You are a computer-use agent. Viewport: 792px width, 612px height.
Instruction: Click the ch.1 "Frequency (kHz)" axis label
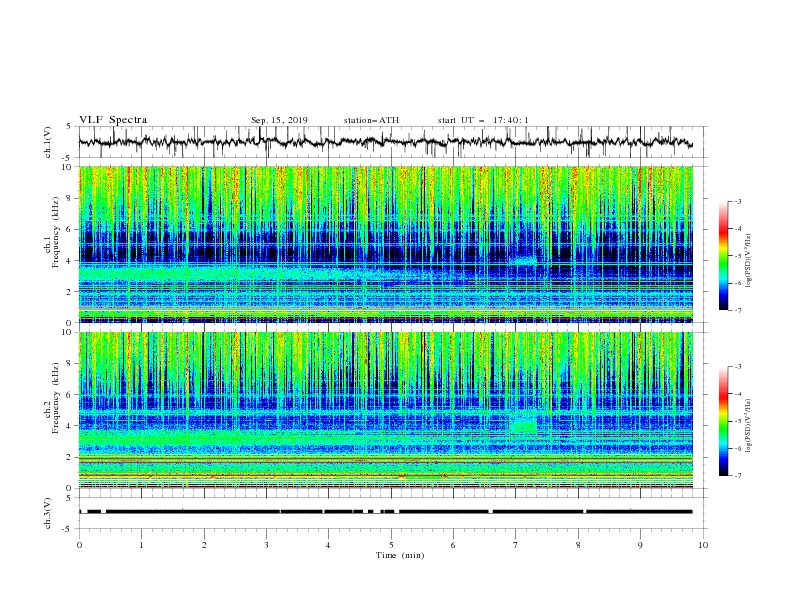[x=56, y=232]
